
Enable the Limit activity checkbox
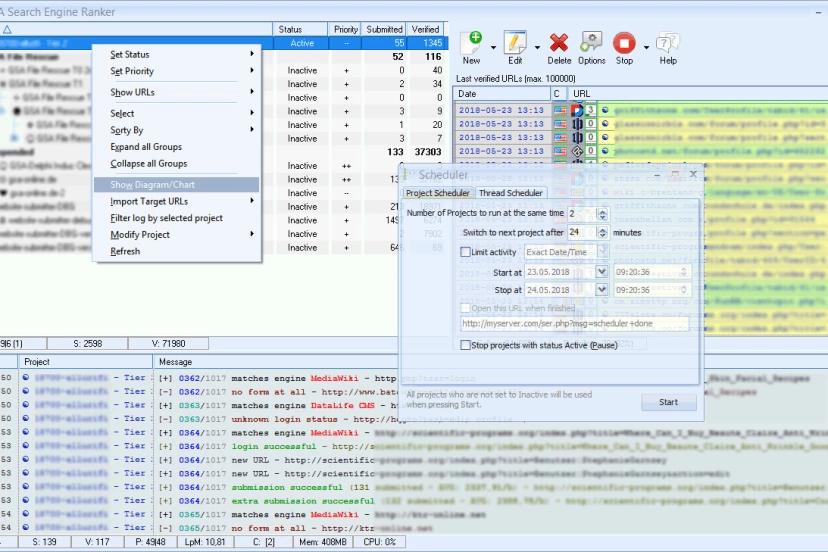pyautogui.click(x=465, y=252)
